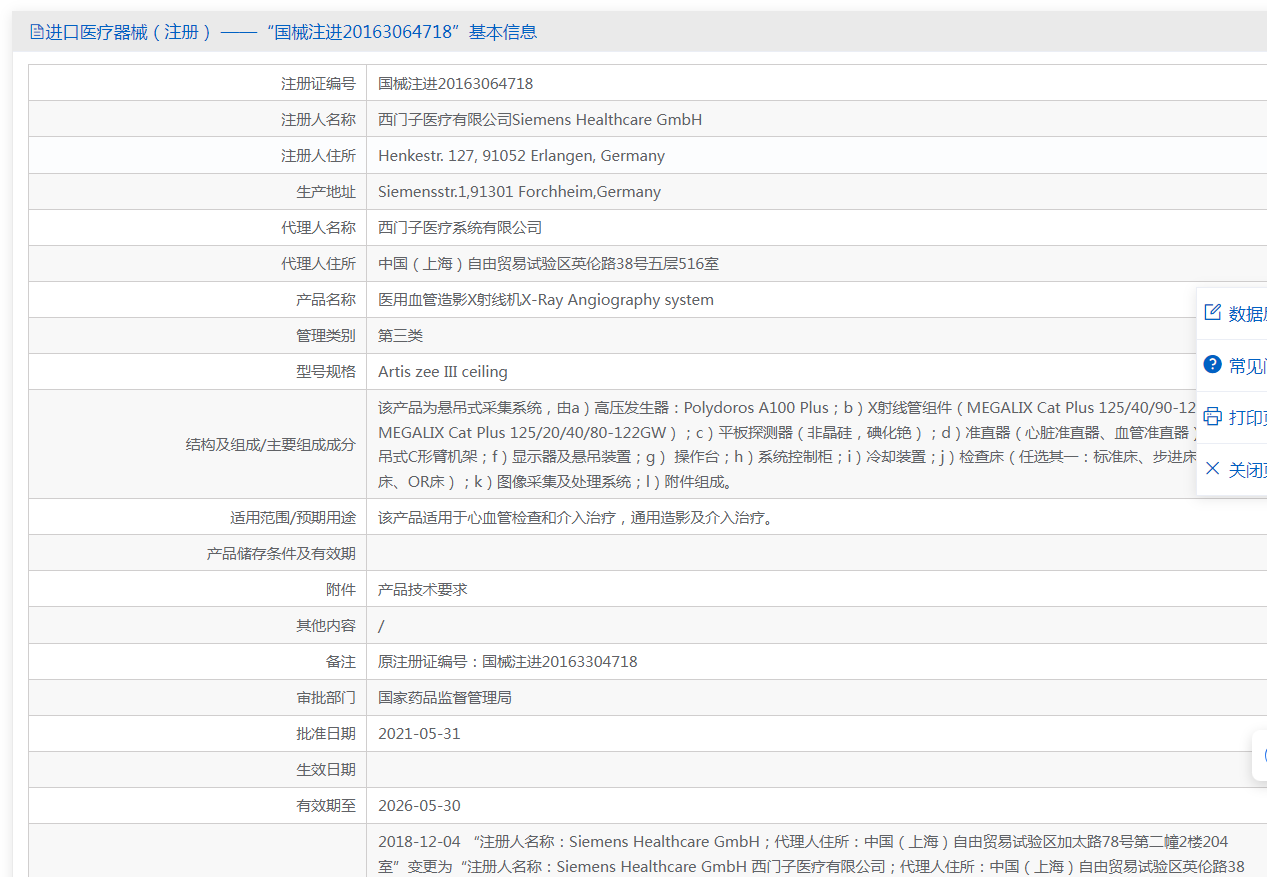The image size is (1267, 877).
Task: Click the 附件 row label
Action: pyautogui.click(x=341, y=590)
